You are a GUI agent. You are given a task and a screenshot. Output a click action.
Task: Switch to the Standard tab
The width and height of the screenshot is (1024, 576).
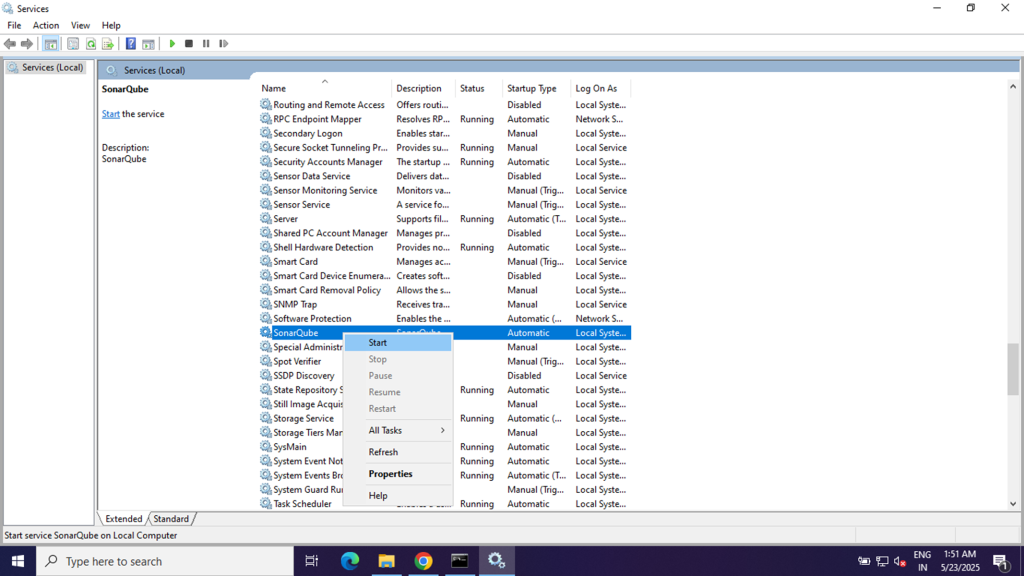171,519
